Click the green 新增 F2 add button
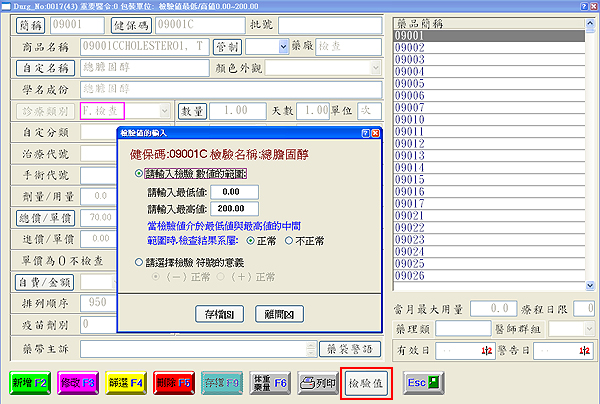 tap(30, 382)
